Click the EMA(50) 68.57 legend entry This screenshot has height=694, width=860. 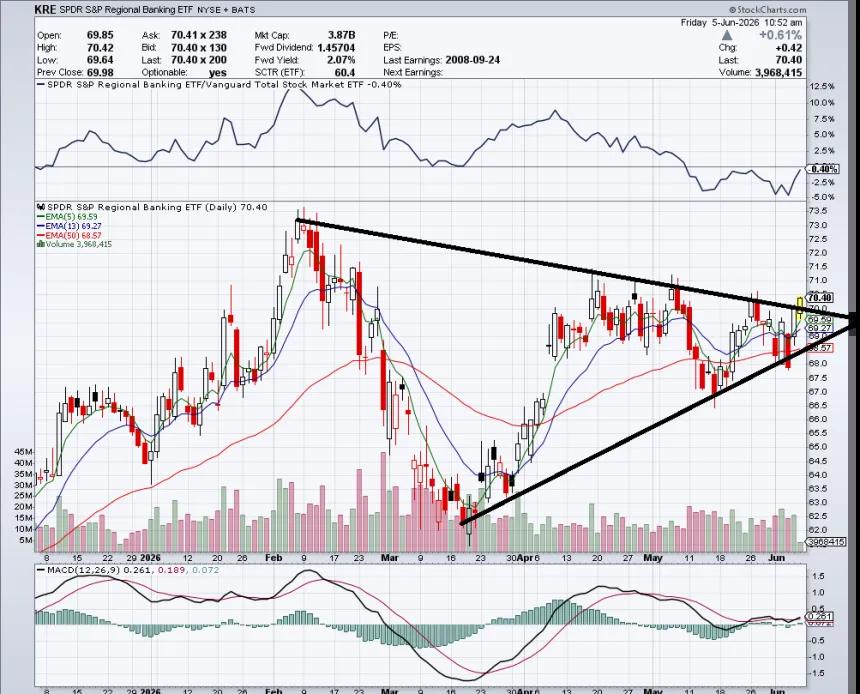pyautogui.click(x=69, y=235)
